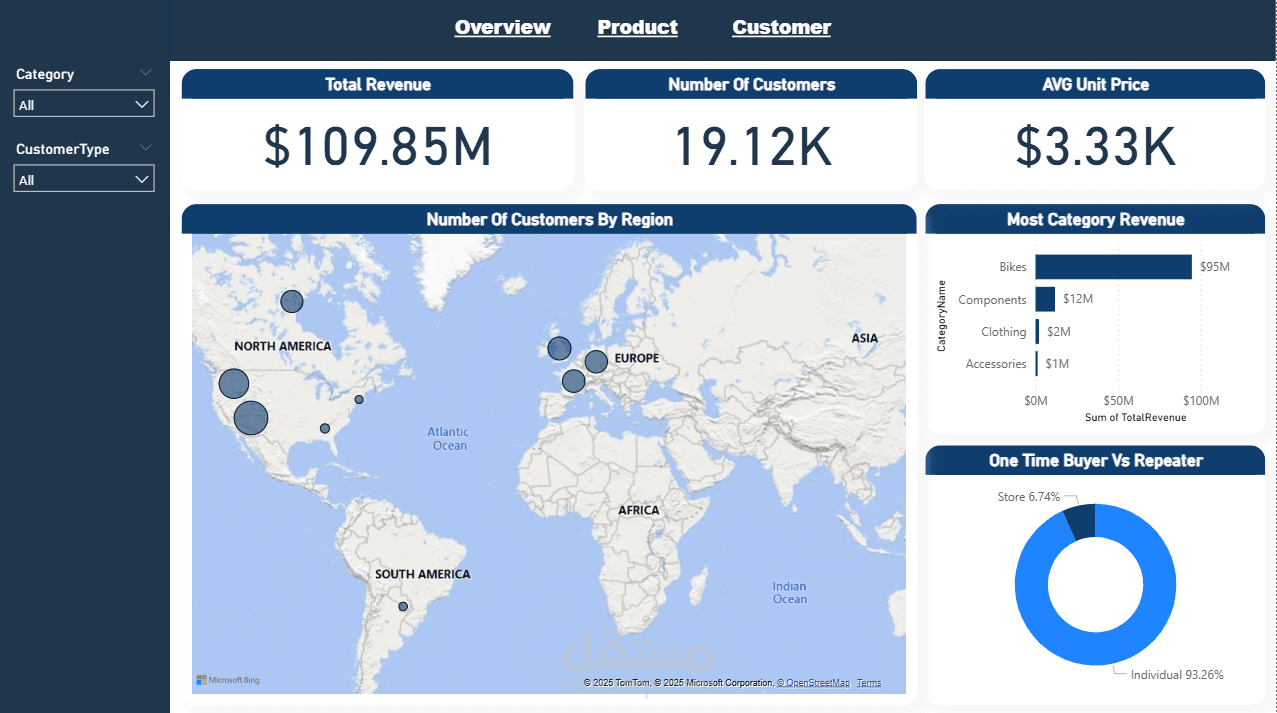
Task: Switch to the Product page tab
Action: (637, 27)
